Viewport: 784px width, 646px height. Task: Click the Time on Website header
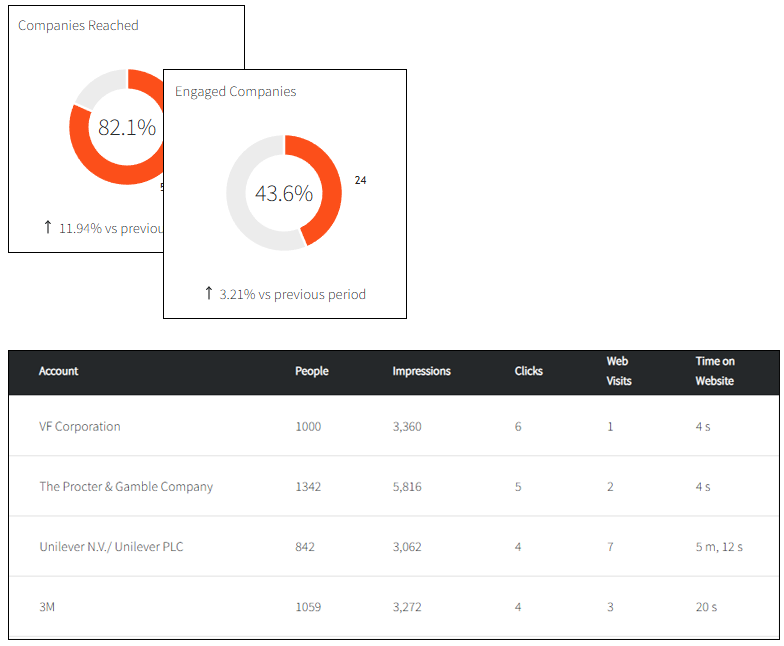coord(714,371)
